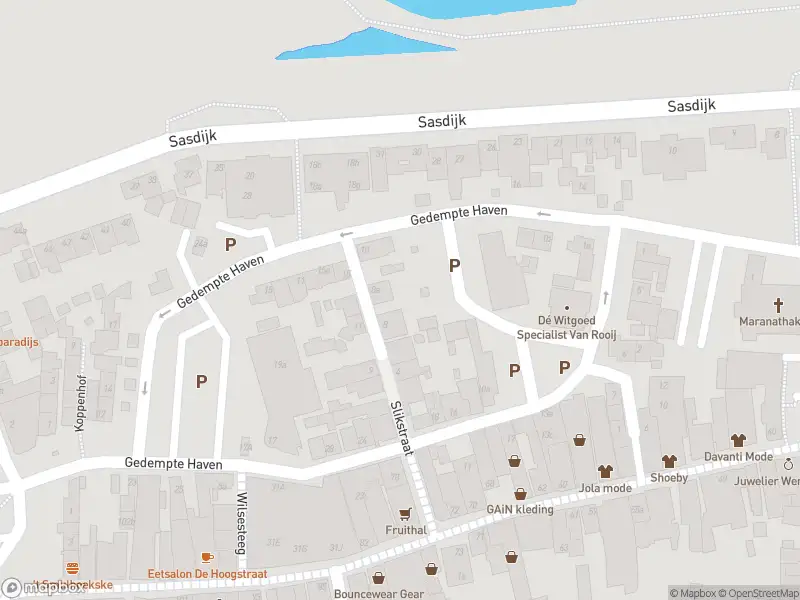Select the Bouncewear Gear basket icon
This screenshot has width=800, height=600.
[x=378, y=578]
